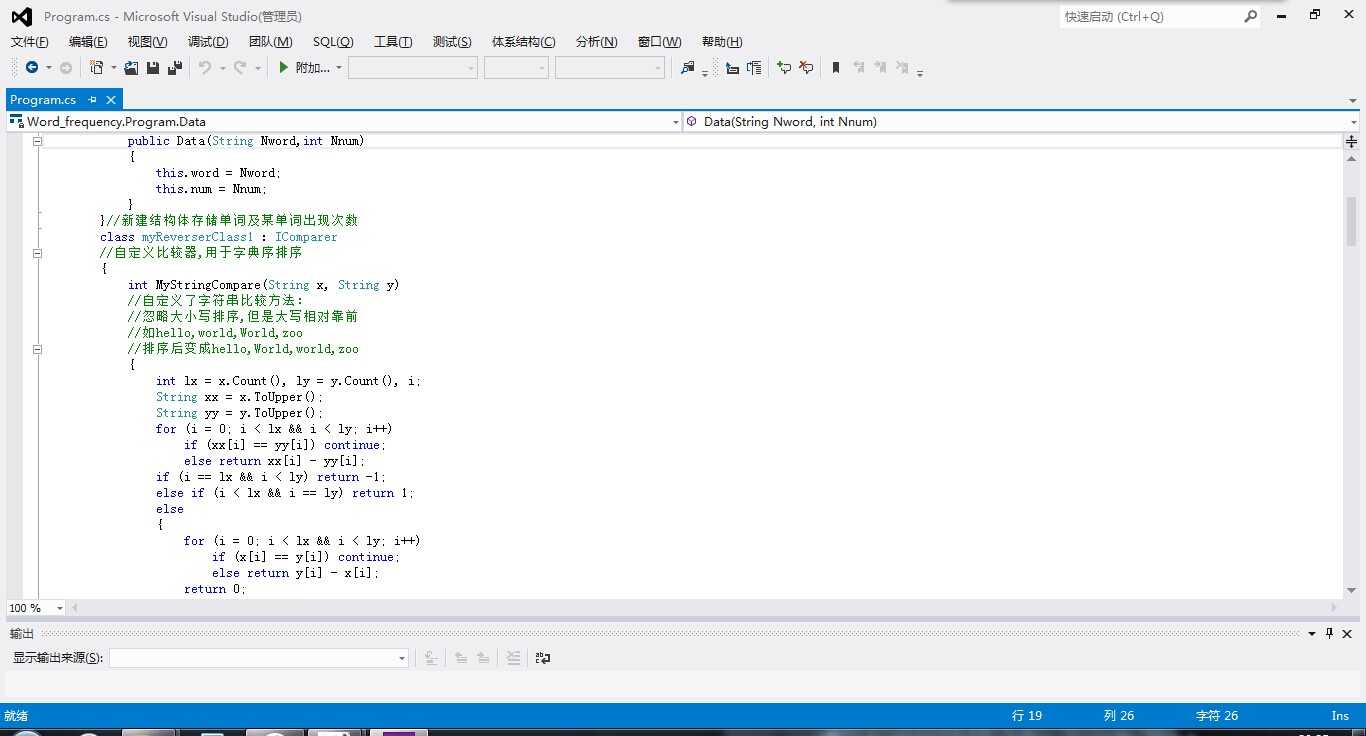Go to next message in Output panel
Screen dimensions: 1366x736
coord(483,658)
